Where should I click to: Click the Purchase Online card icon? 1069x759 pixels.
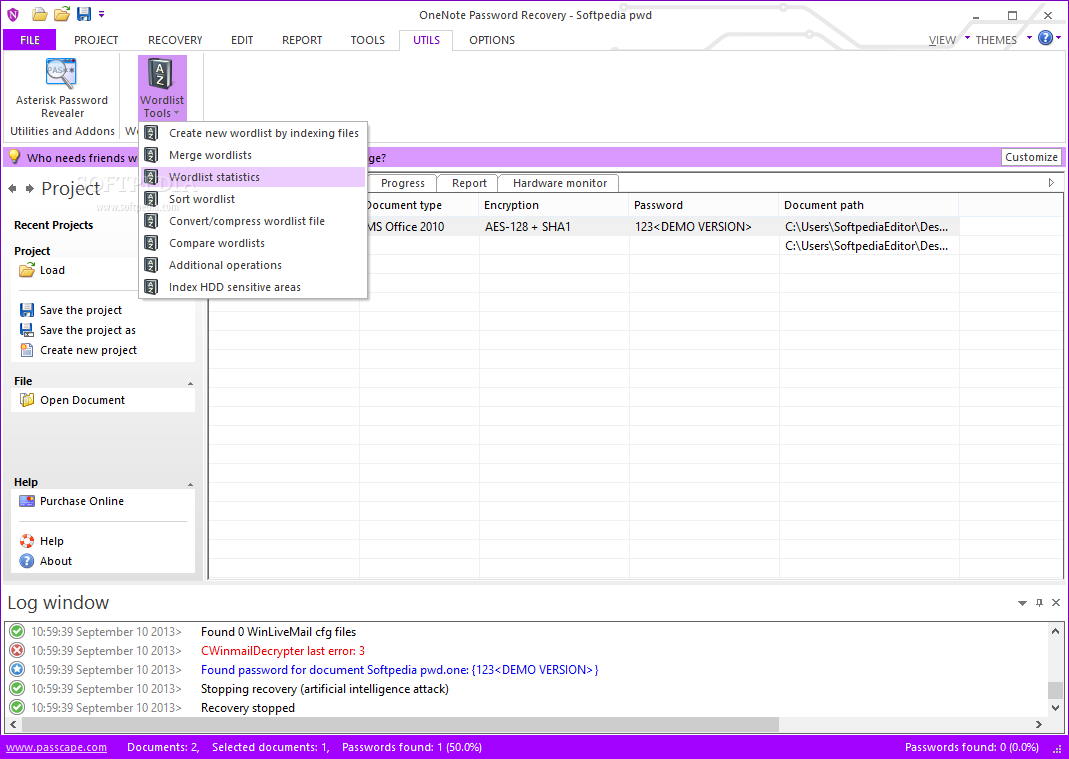click(27, 501)
